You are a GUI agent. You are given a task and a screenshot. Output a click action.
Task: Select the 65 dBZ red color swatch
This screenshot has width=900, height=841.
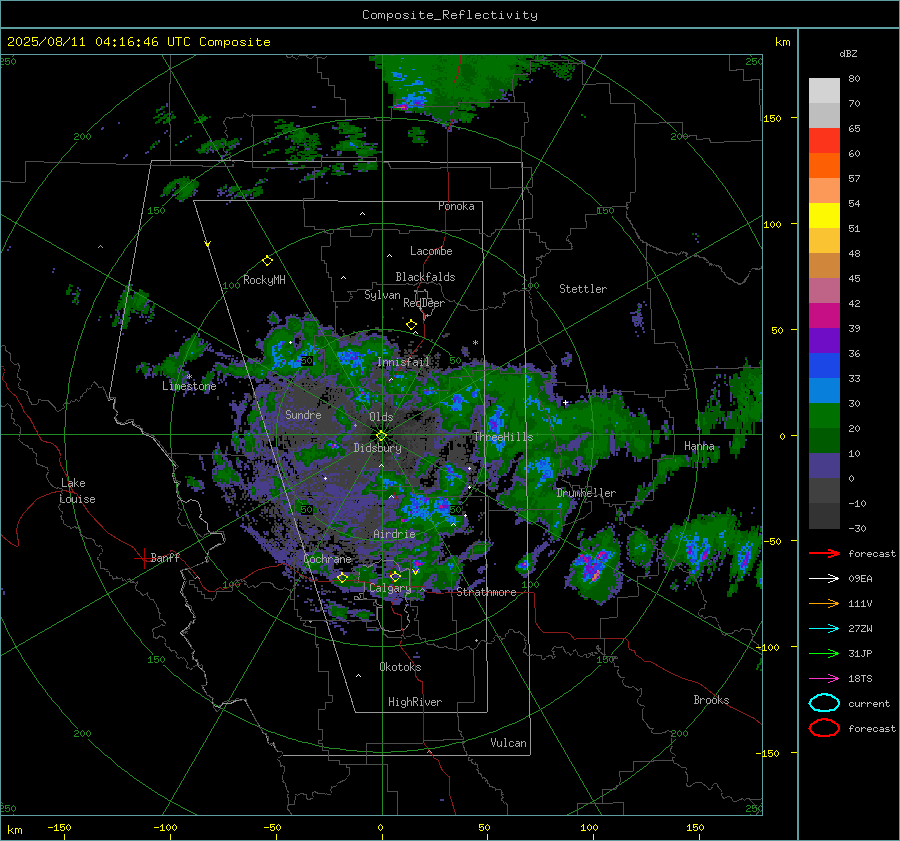point(824,140)
